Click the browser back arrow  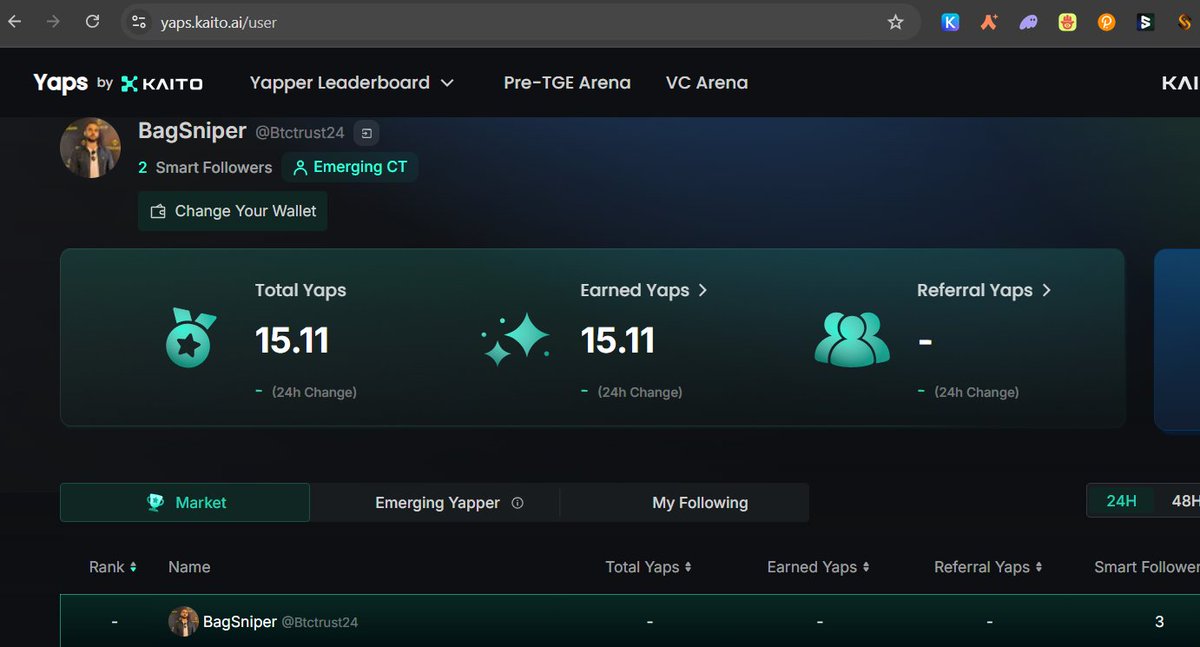click(x=14, y=21)
